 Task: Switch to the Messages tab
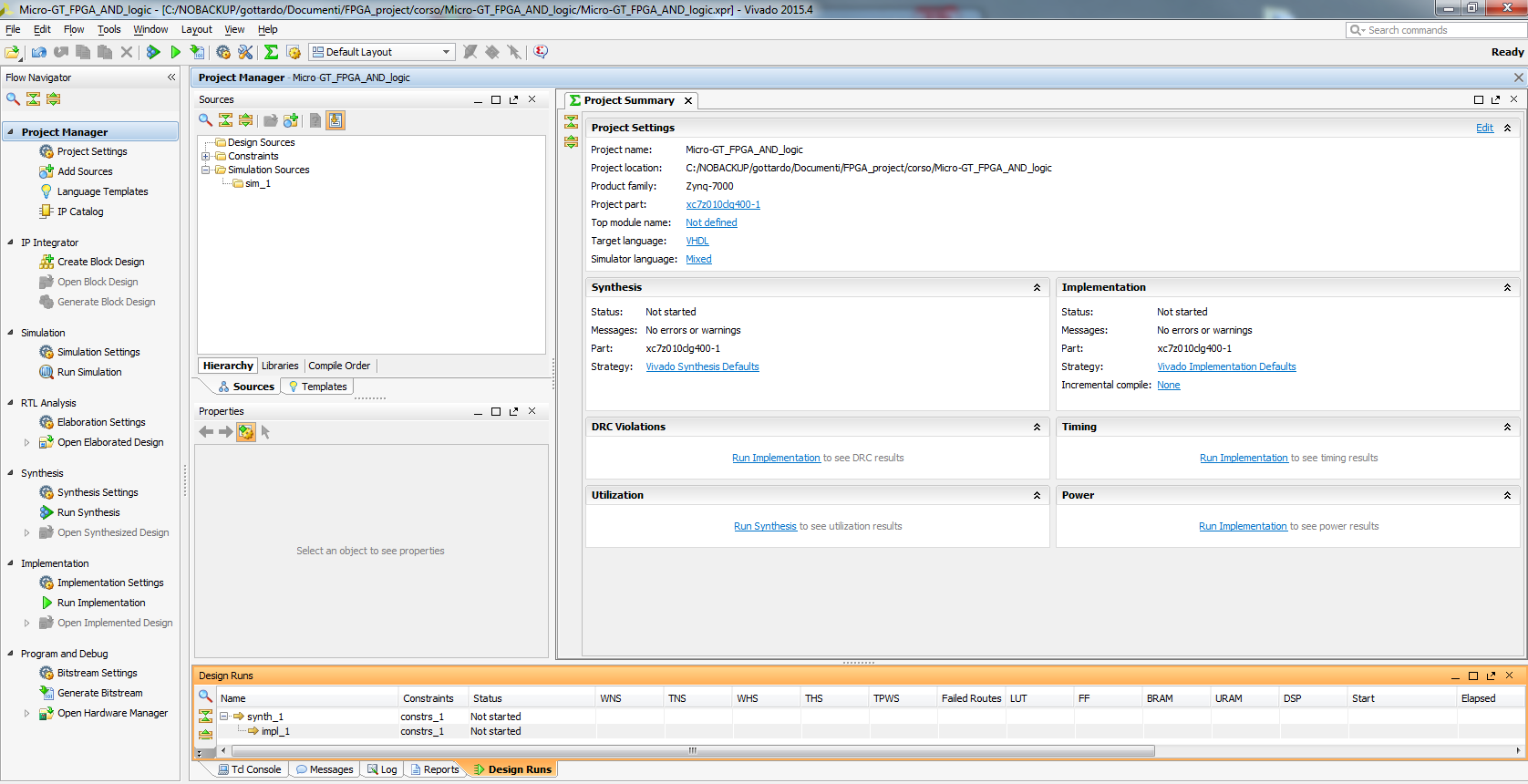click(x=325, y=769)
